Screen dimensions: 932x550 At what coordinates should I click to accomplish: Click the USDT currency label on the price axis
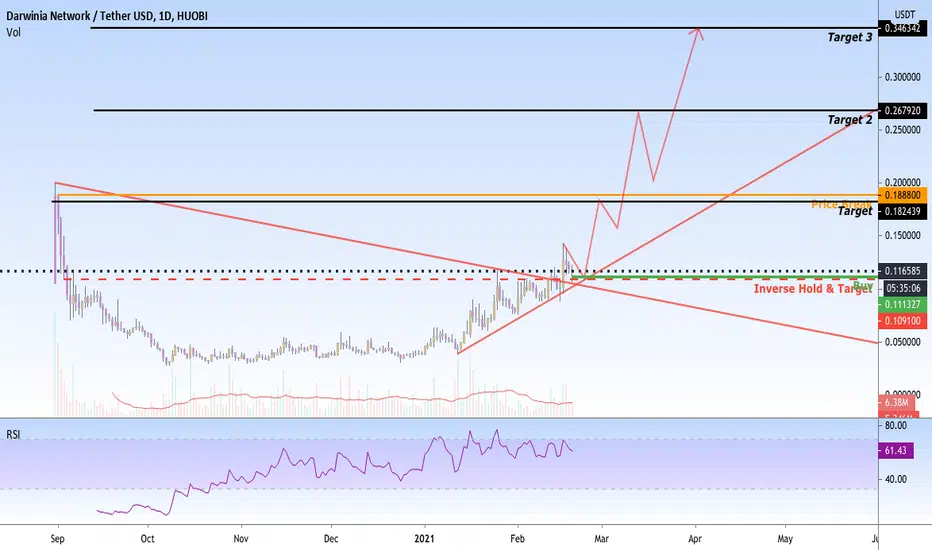tap(905, 14)
